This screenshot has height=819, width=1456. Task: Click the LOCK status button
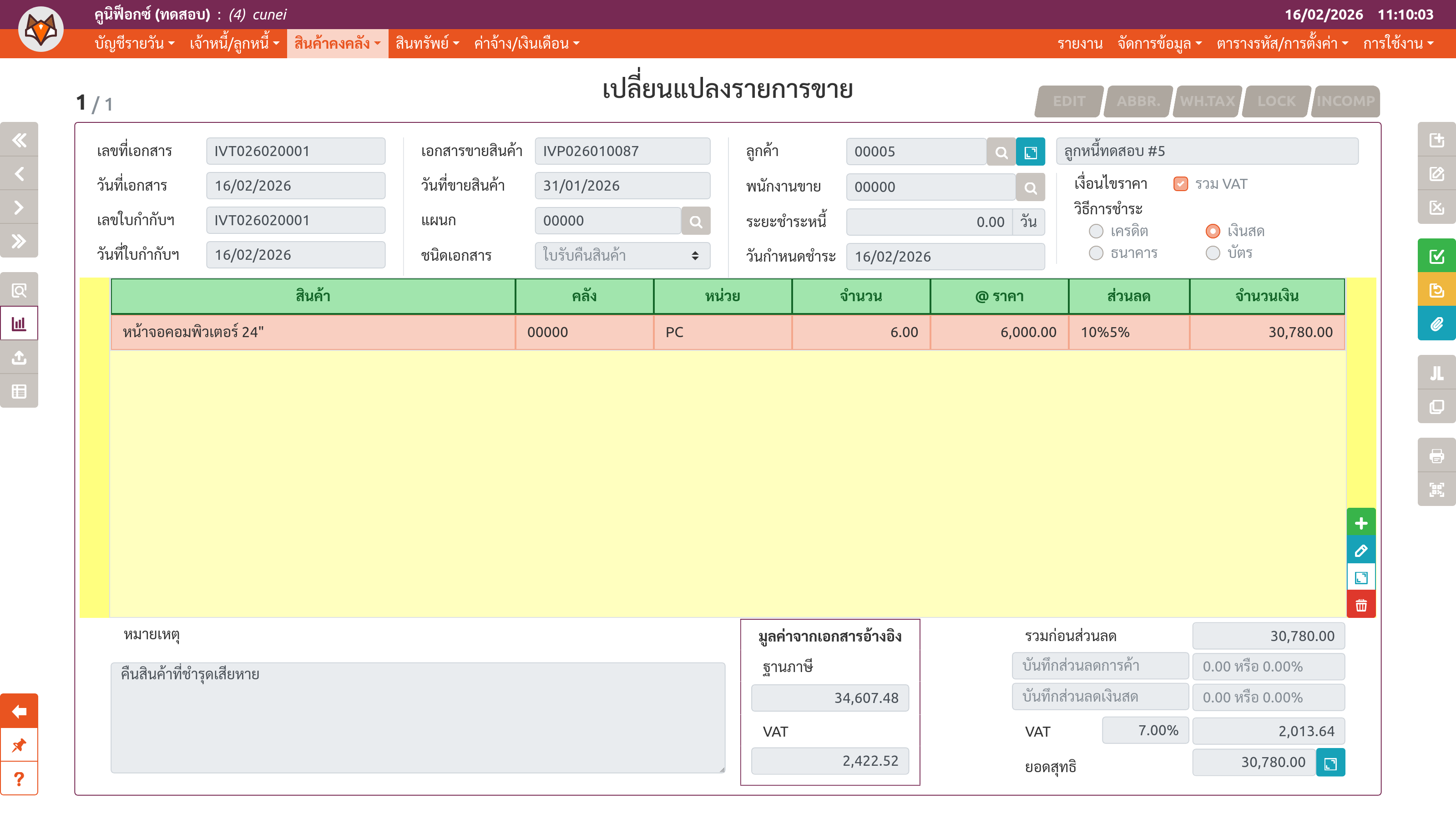pos(1276,101)
